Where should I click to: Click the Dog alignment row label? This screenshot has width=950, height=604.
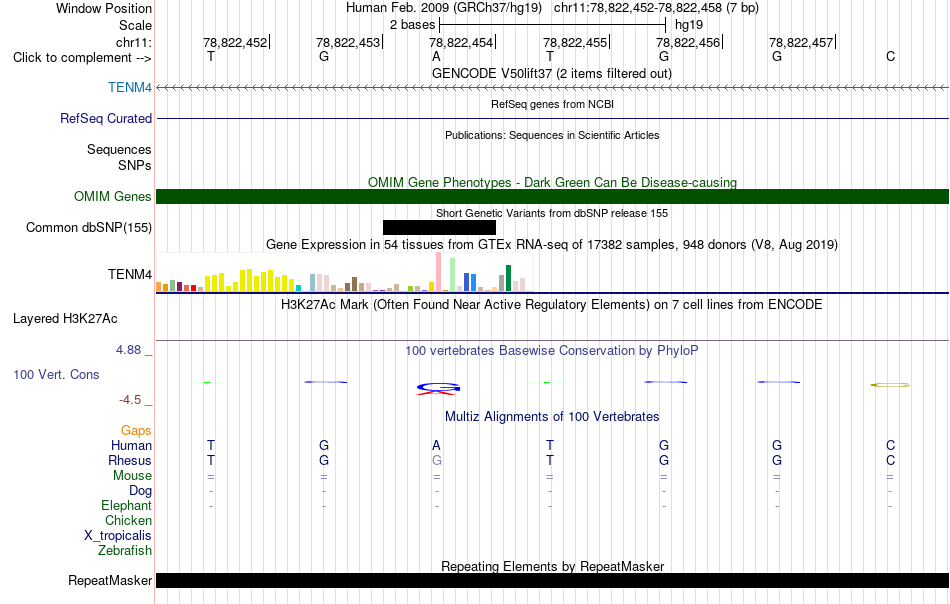point(140,491)
